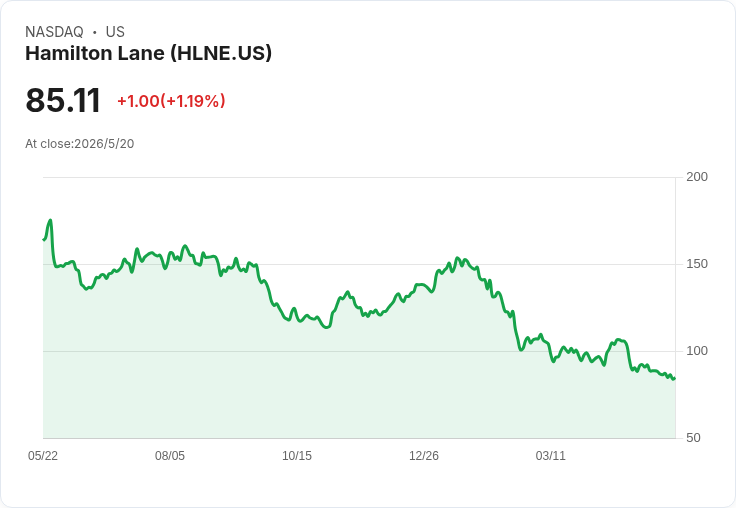The image size is (736, 508).
Task: Select the US market label
Action: pos(115,32)
